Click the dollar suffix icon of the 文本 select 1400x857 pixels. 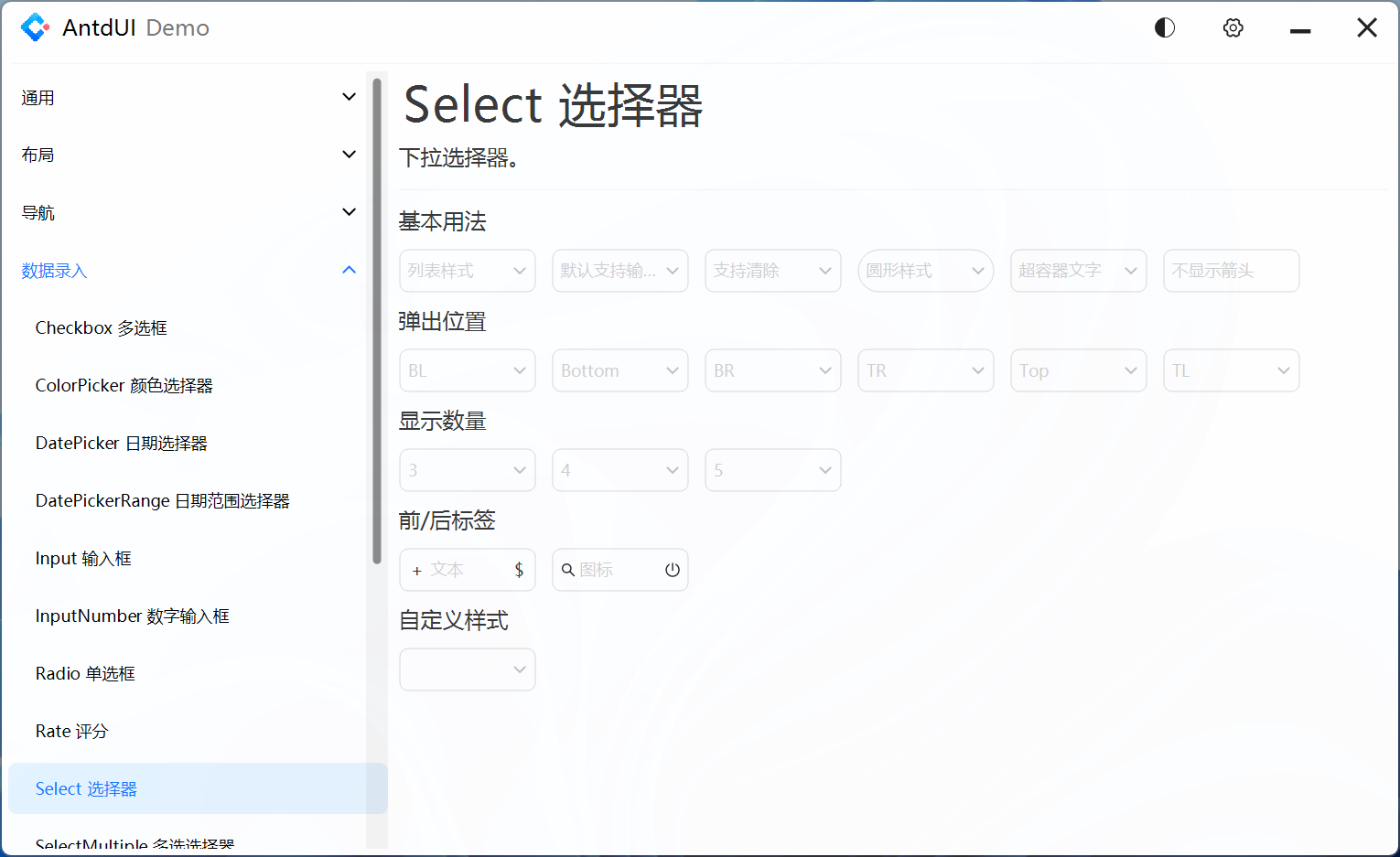tap(521, 569)
